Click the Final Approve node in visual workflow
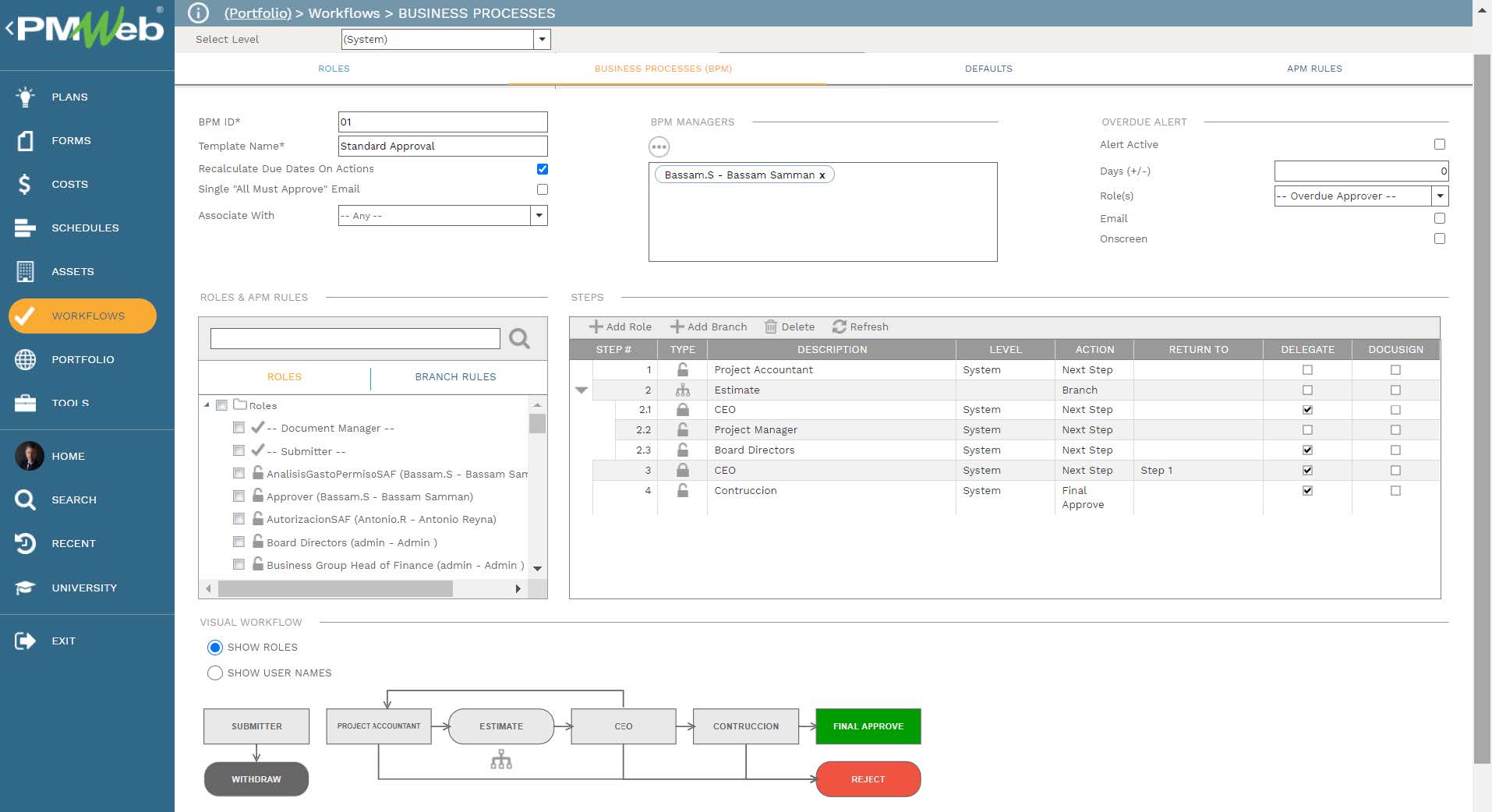This screenshot has width=1492, height=812. [x=868, y=726]
